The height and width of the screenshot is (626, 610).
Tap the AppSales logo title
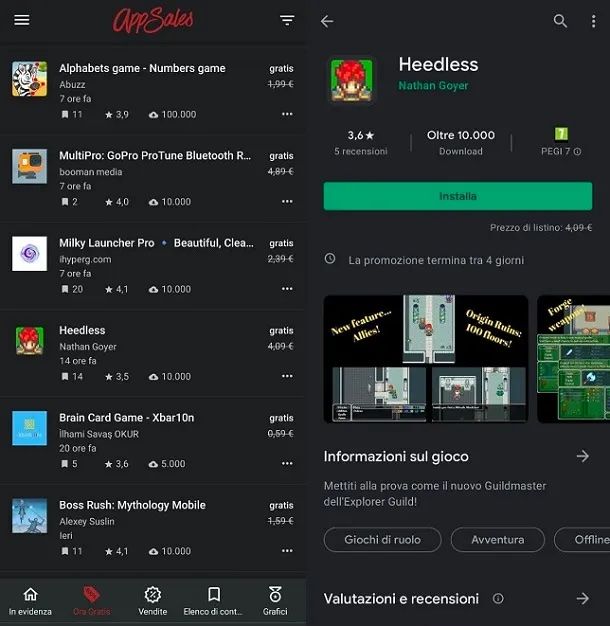tap(153, 20)
